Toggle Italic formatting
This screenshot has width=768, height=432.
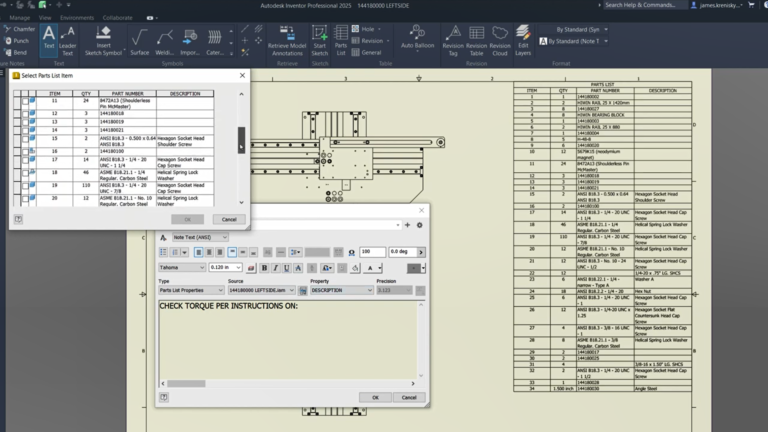coord(275,268)
